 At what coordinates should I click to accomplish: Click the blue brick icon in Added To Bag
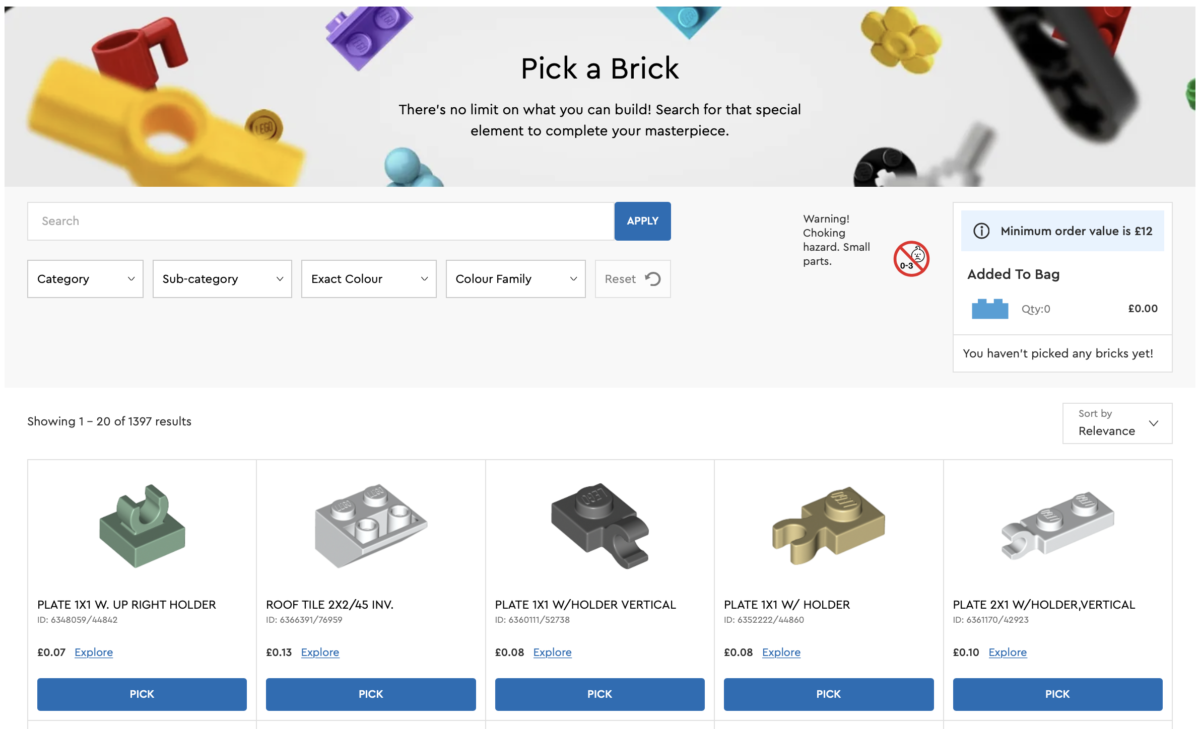989,308
